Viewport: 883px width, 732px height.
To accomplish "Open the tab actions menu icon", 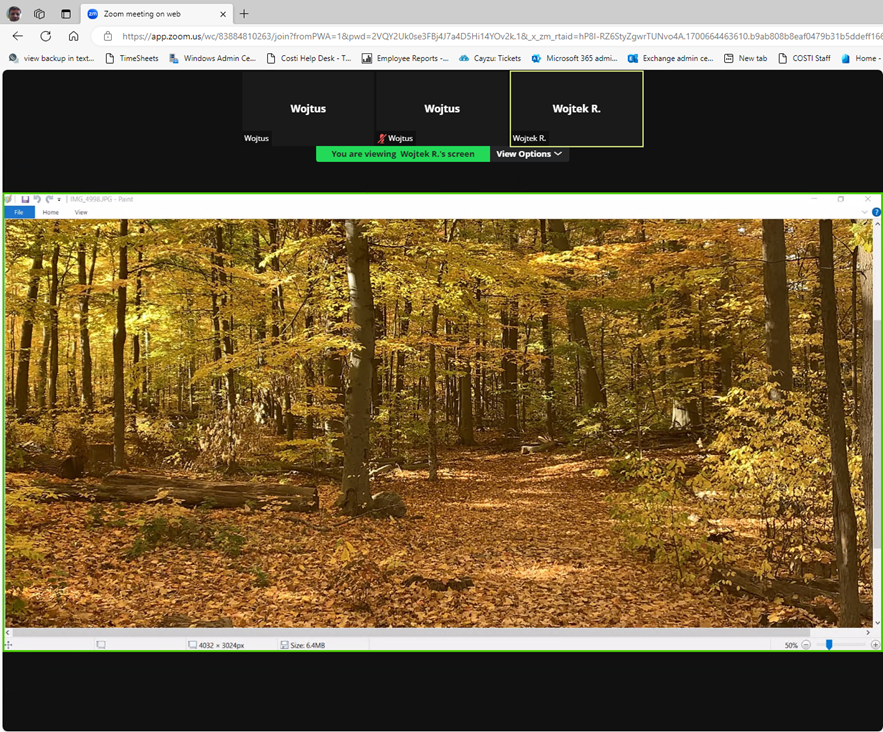I will point(66,14).
